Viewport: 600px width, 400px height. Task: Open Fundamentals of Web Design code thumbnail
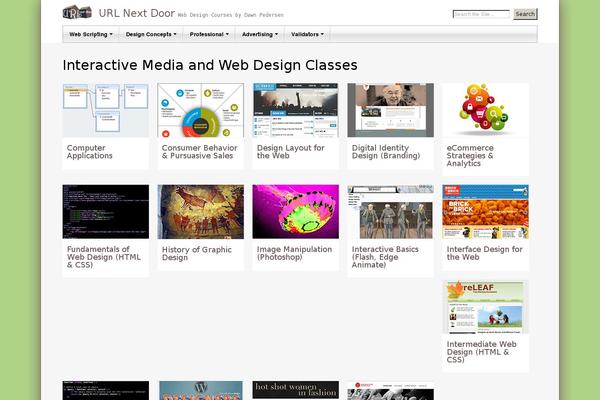106,212
